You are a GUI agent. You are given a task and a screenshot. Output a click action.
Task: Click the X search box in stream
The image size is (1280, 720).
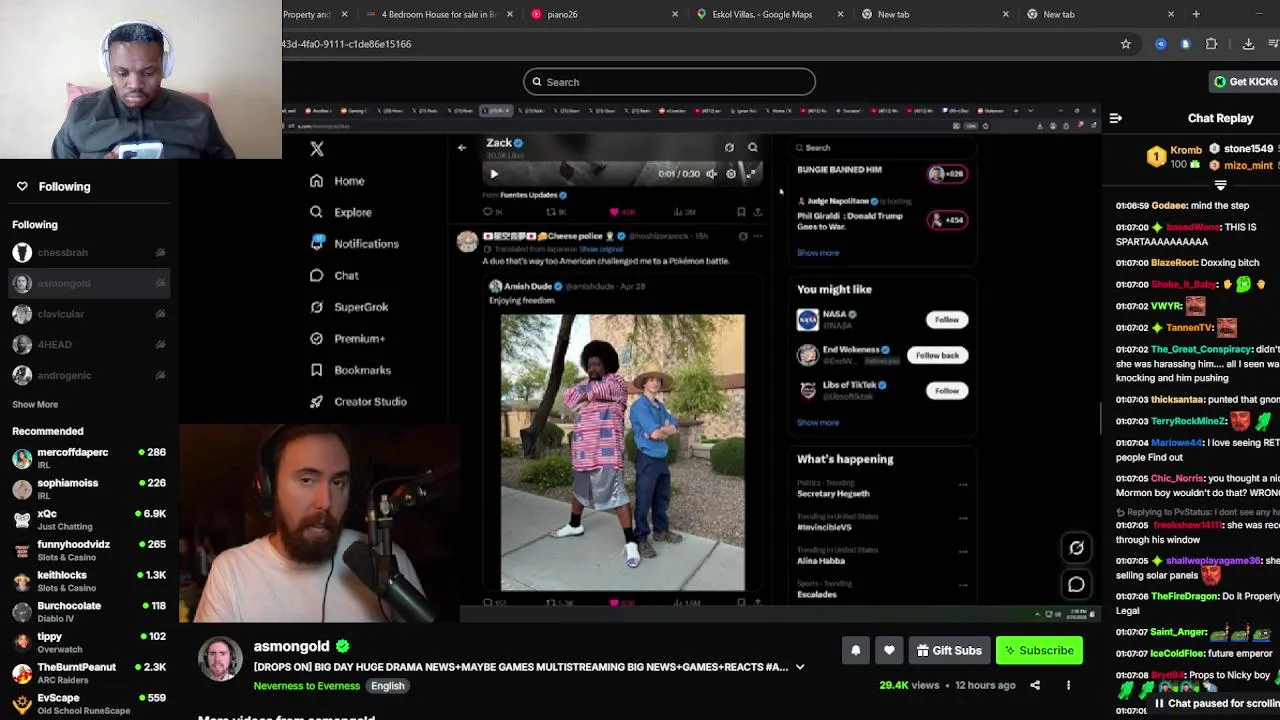pos(880,148)
